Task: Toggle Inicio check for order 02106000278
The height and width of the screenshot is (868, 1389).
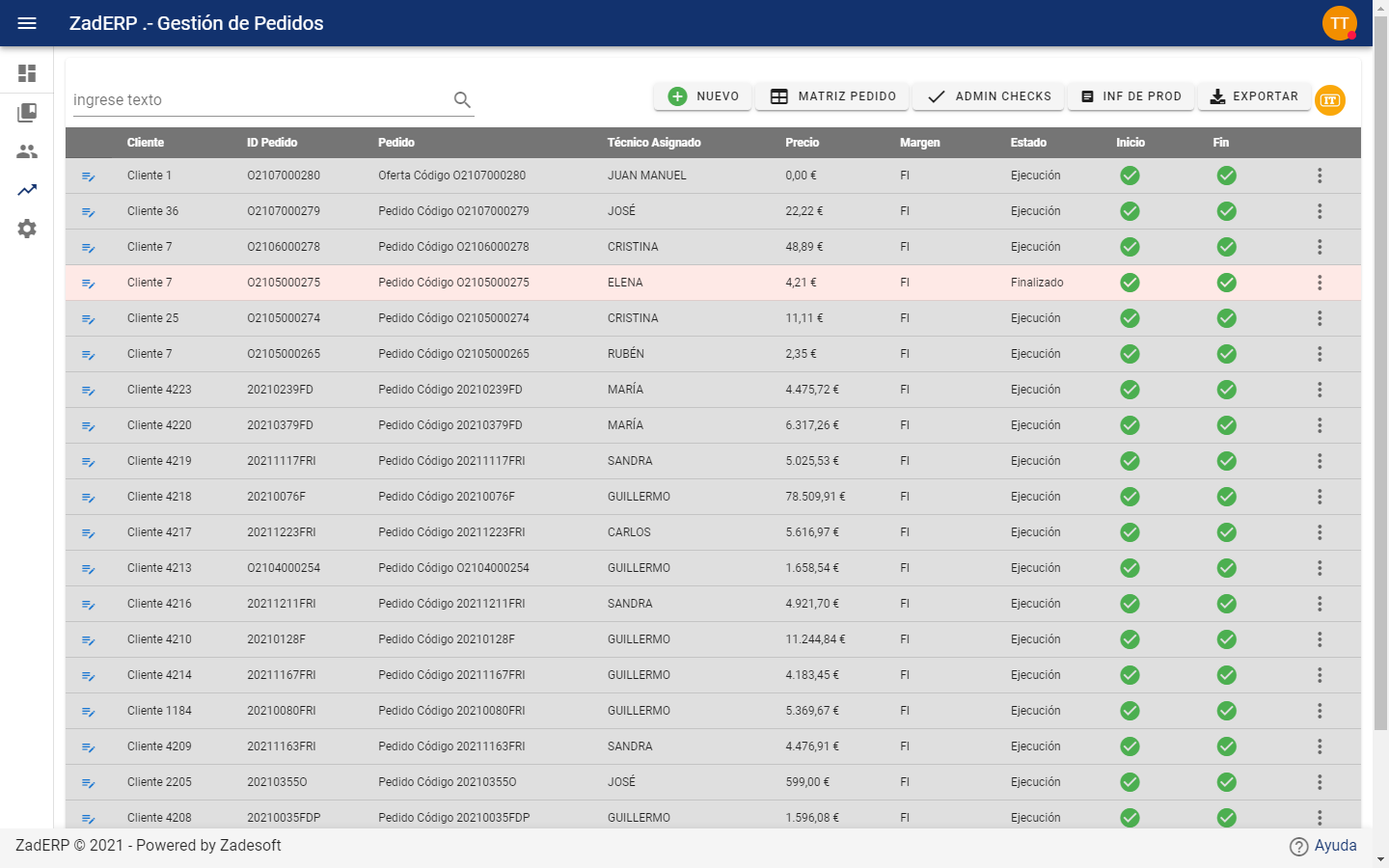Action: click(x=1130, y=247)
